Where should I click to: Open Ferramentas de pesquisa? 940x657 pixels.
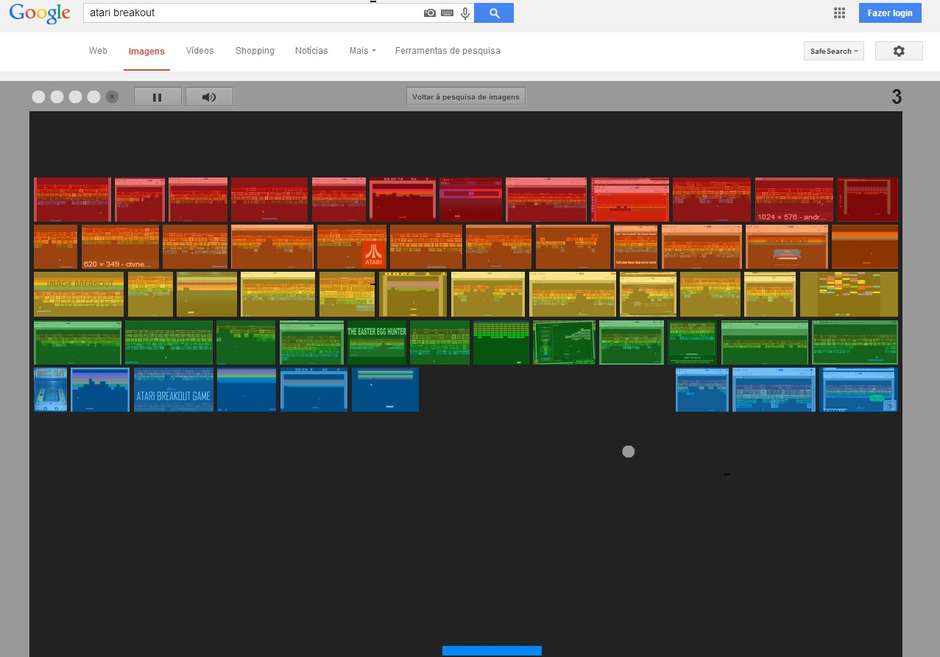tap(447, 51)
